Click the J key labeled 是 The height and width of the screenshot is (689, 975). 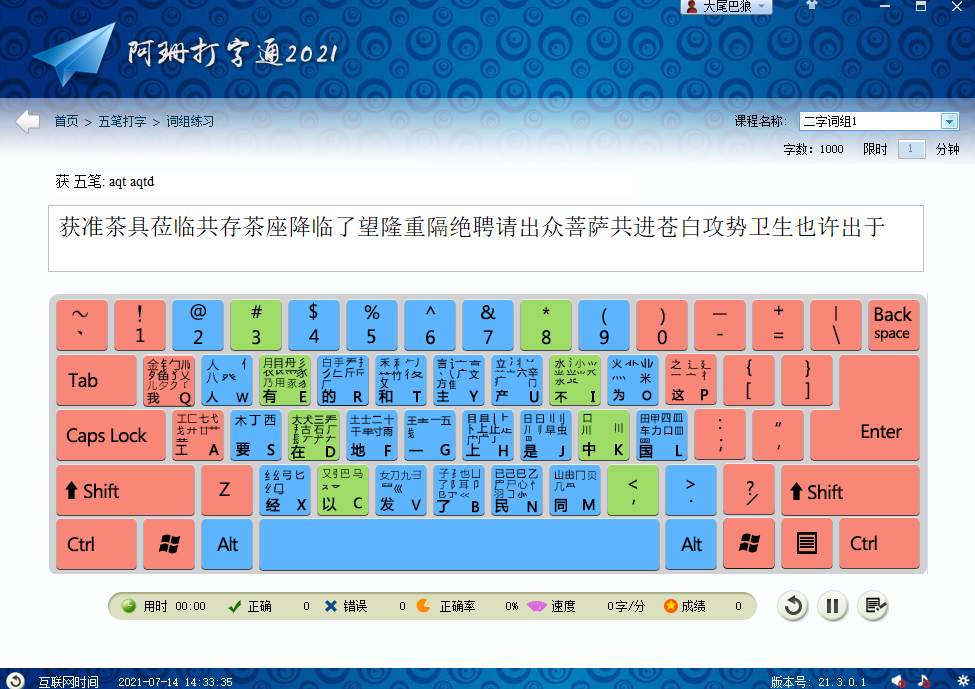tap(545, 435)
